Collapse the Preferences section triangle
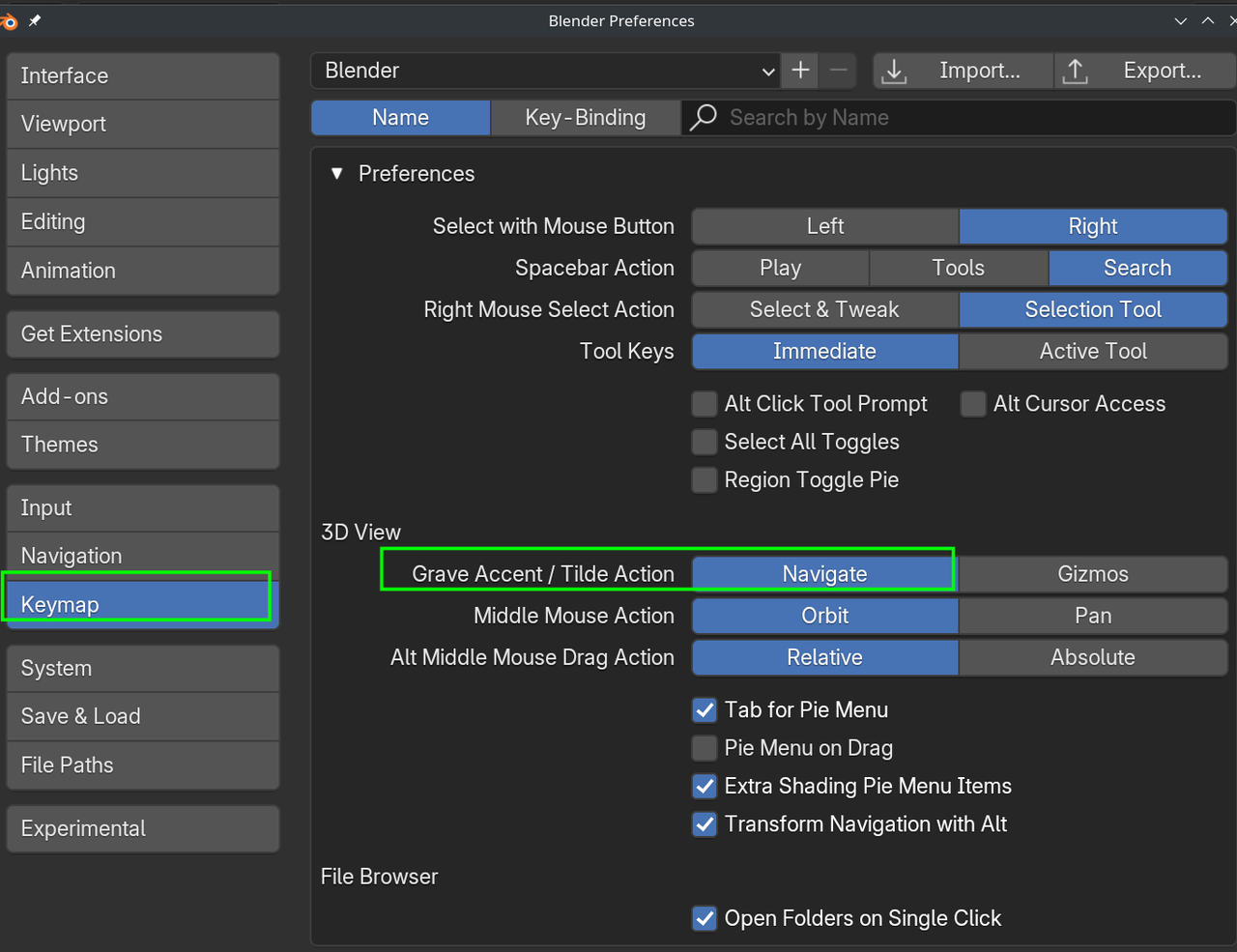Screen dimensions: 1237x952 tap(337, 173)
